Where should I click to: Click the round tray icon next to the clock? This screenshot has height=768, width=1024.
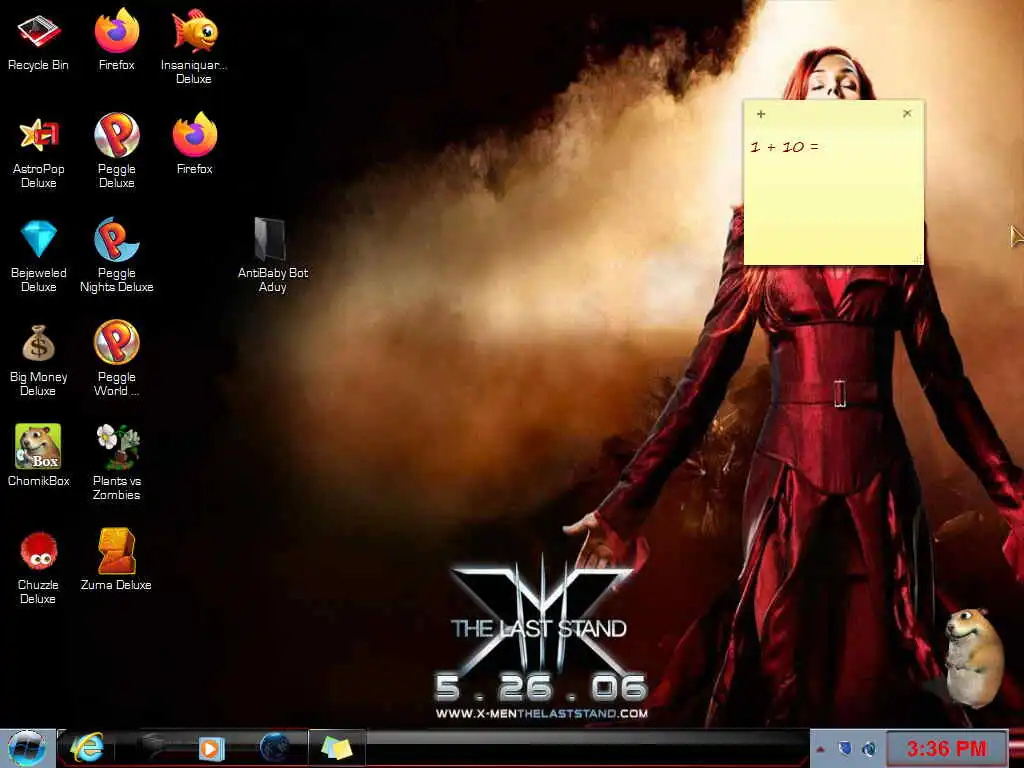869,749
